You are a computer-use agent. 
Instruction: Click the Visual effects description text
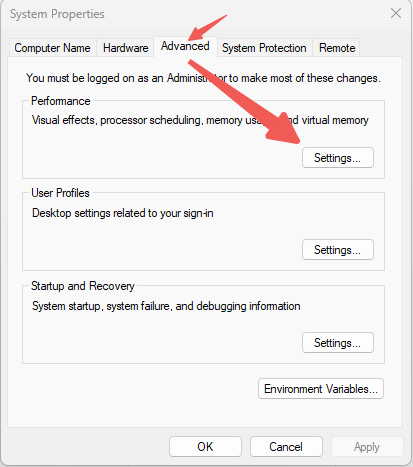point(200,120)
